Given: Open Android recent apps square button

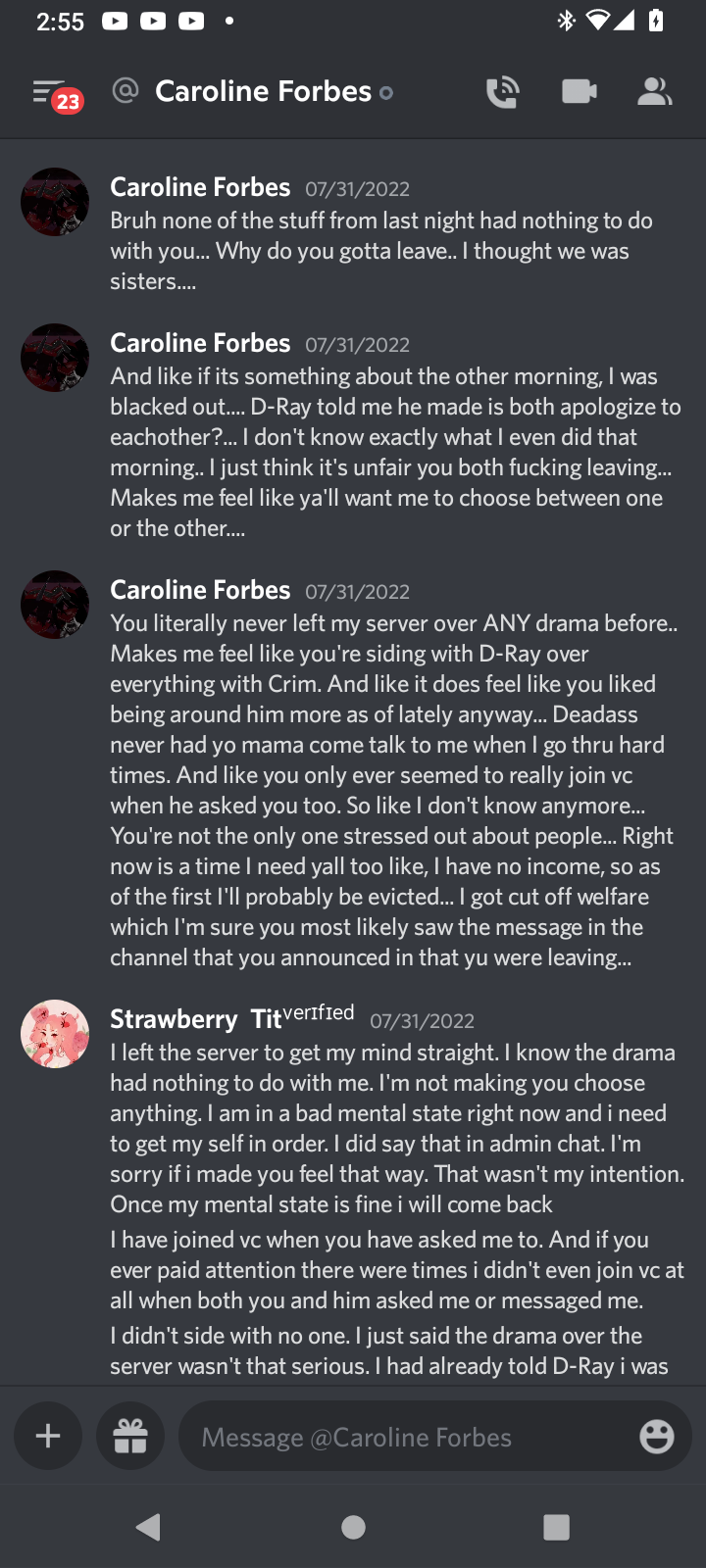Looking at the screenshot, I should [x=556, y=1527].
